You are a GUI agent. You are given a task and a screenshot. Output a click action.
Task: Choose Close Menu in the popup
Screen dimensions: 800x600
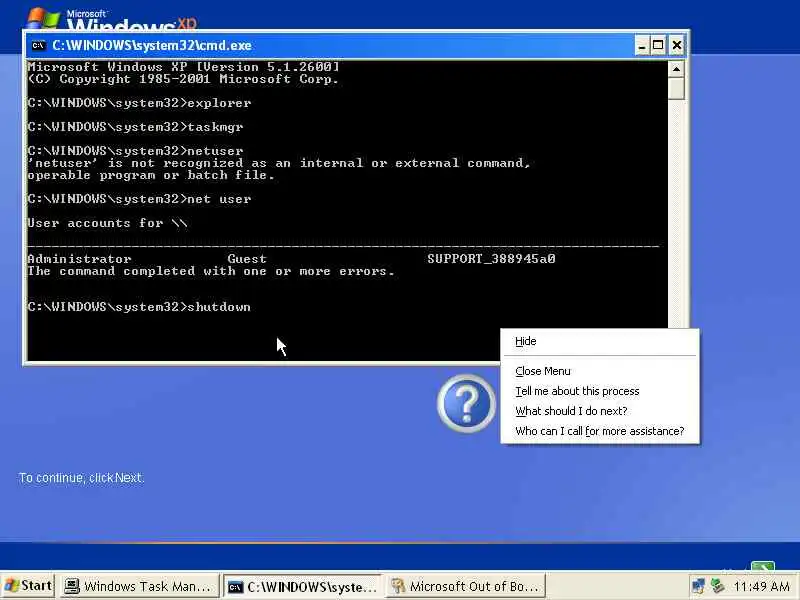click(543, 371)
